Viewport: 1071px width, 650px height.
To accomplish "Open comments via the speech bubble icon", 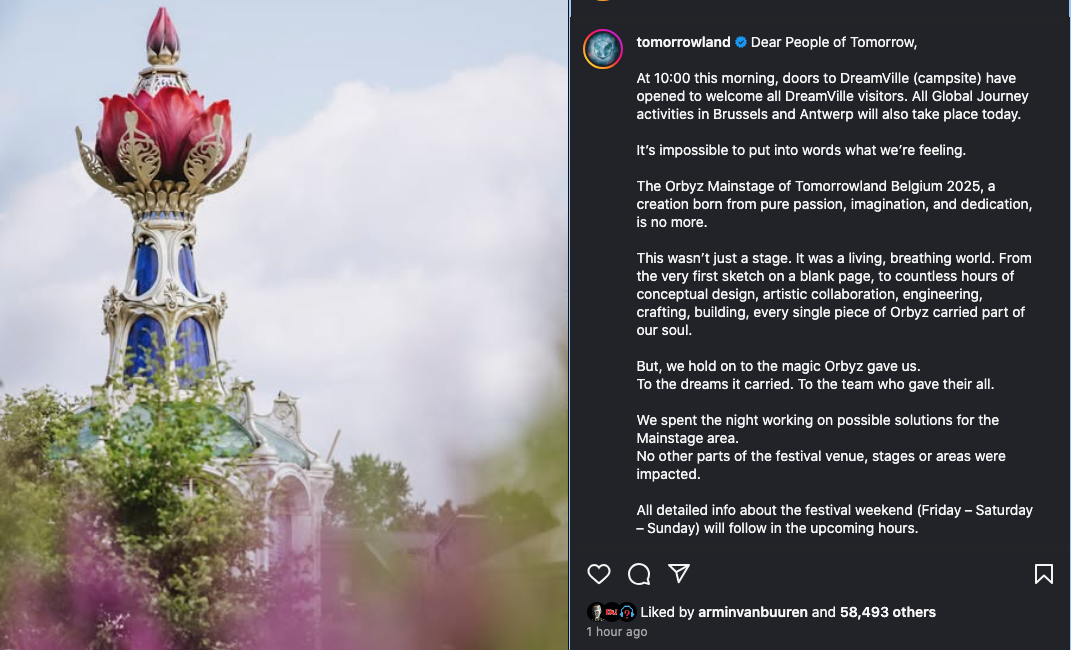I will [x=639, y=574].
